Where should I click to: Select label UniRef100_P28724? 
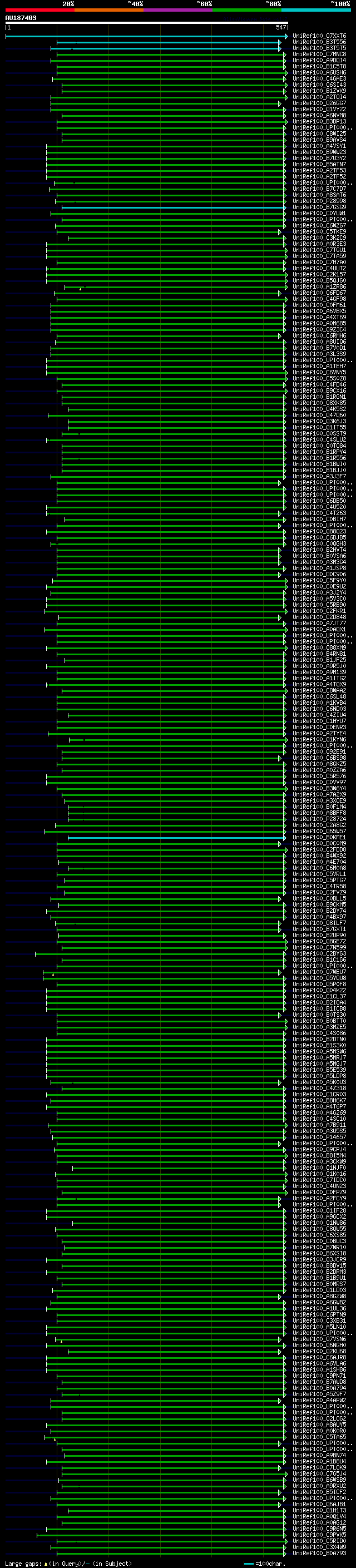(319, 819)
